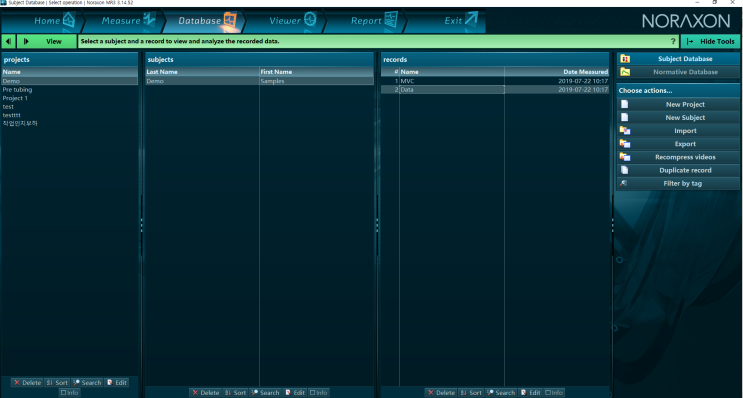Click the New Subject document icon
Viewport: 743px width, 398px height.
pos(625,118)
